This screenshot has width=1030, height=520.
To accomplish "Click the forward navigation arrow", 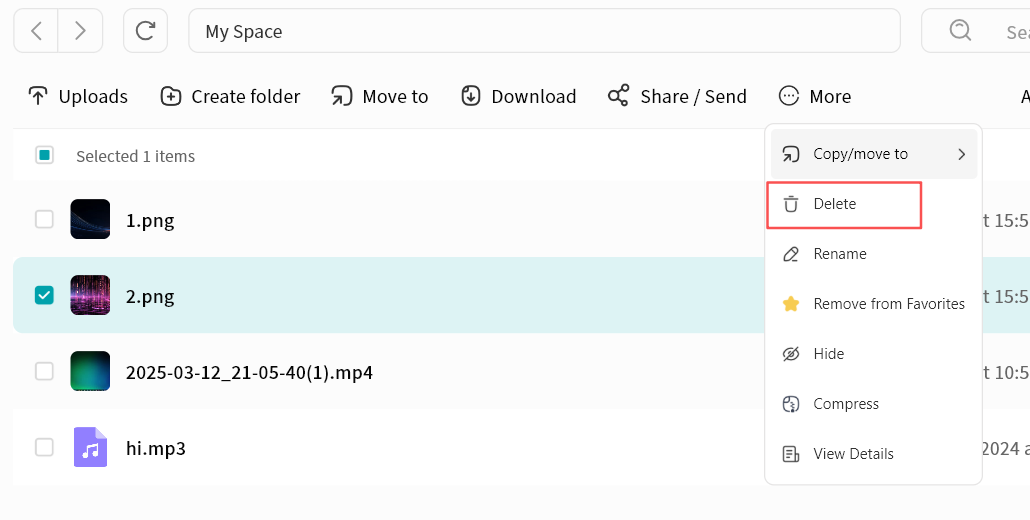I will [80, 31].
